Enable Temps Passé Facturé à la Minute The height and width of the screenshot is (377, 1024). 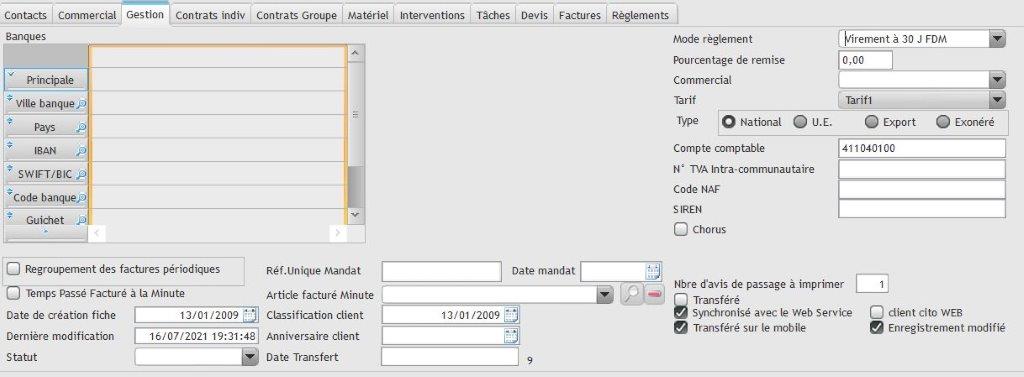tap(14, 293)
